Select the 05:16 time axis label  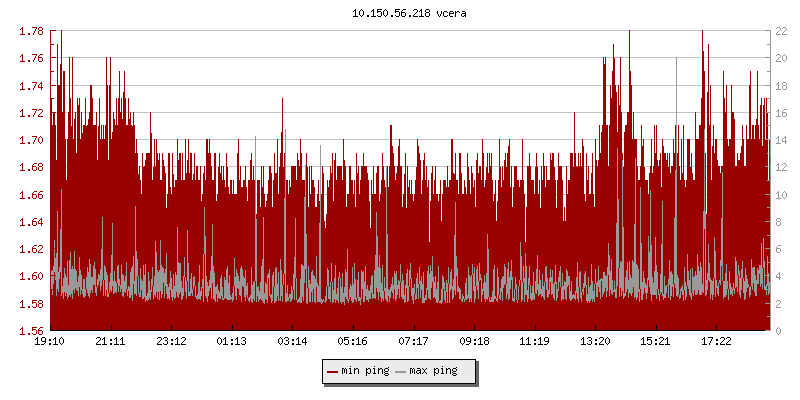coord(353,342)
